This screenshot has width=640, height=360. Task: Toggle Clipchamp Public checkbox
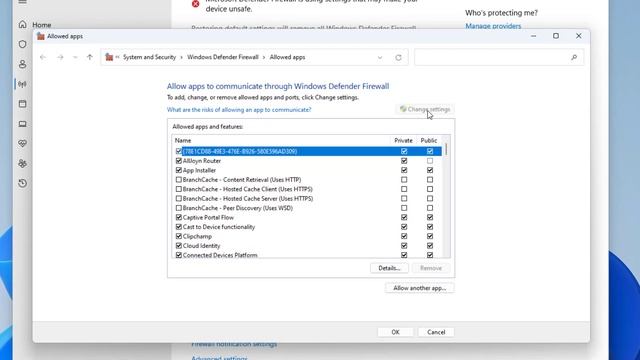tap(430, 236)
